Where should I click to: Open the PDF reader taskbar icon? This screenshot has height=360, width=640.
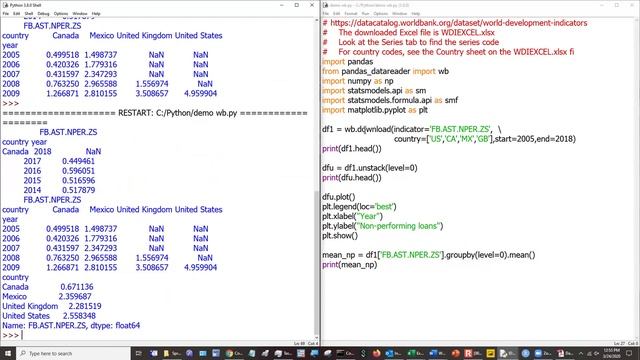click(561, 353)
